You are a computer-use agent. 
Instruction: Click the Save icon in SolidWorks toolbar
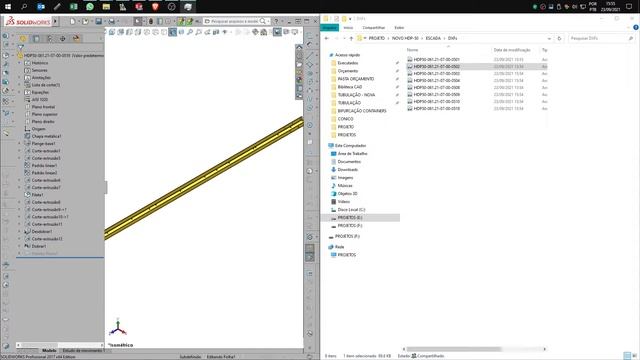(98, 21)
